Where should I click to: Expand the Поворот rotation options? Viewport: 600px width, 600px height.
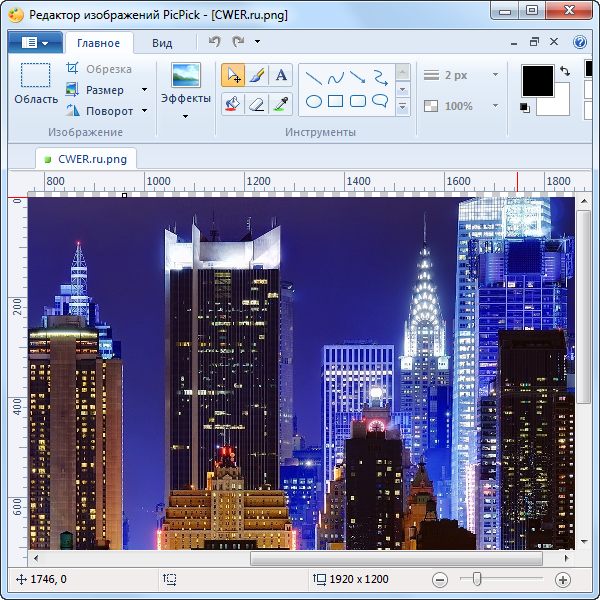(x=108, y=111)
